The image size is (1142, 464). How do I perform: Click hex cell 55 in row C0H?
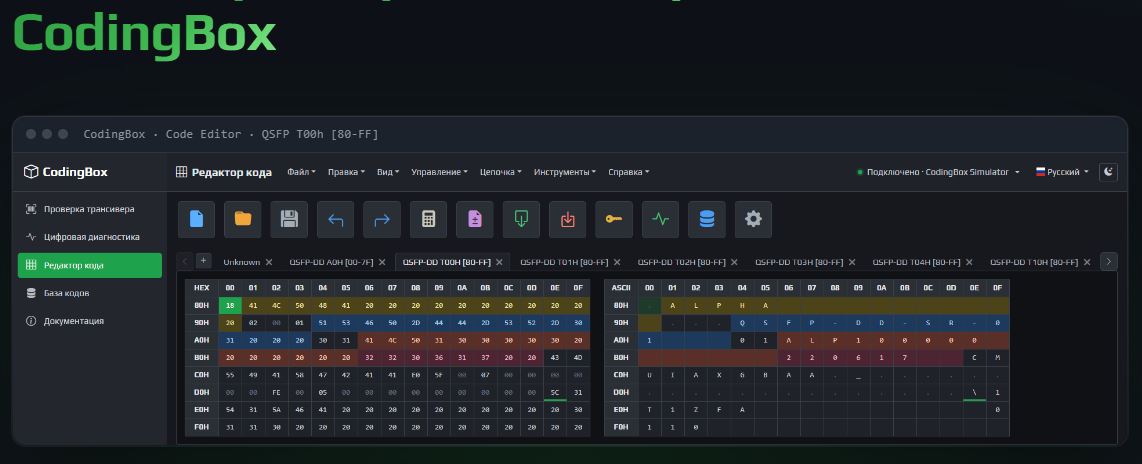click(x=229, y=375)
